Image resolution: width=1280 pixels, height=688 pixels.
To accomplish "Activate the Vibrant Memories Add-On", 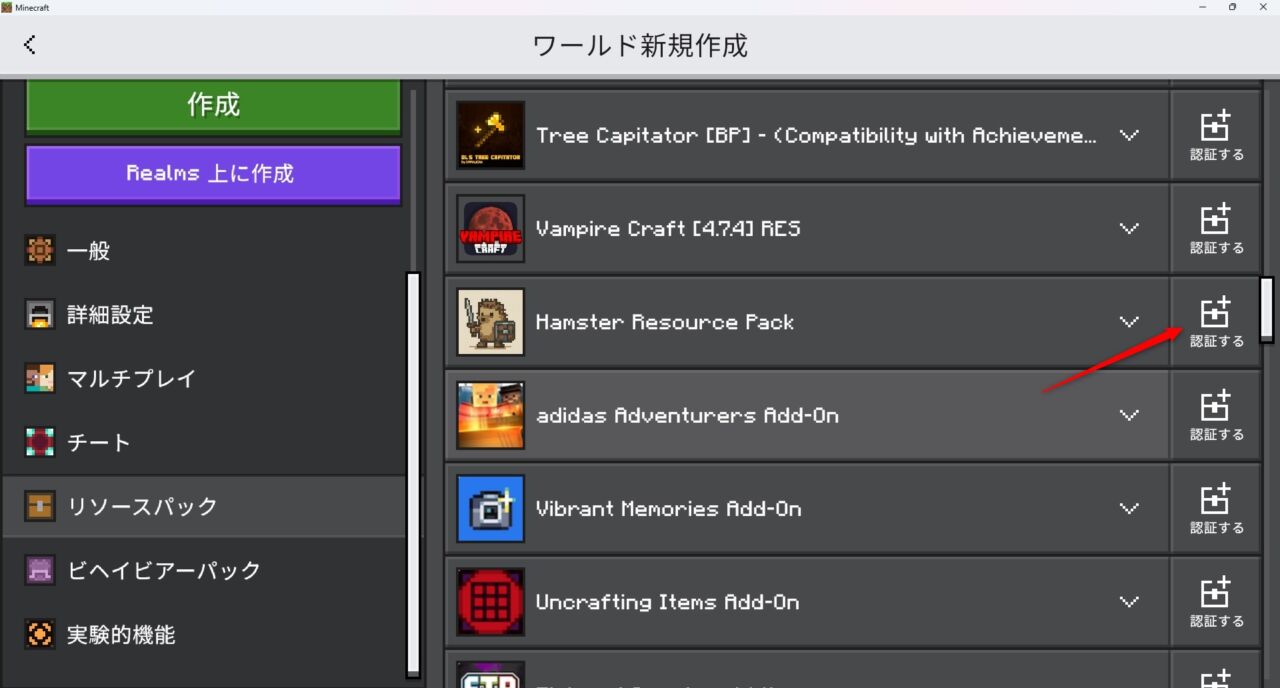I will [1216, 508].
